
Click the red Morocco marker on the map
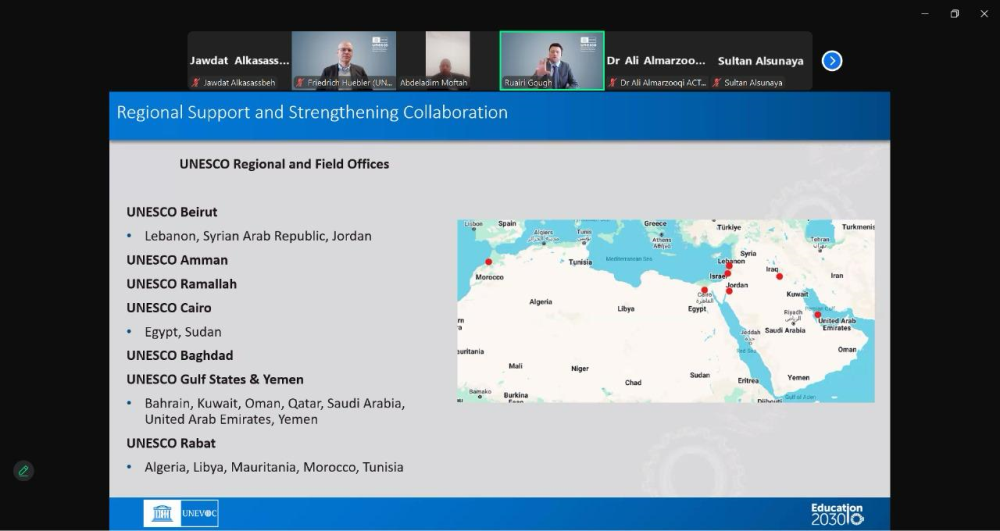pyautogui.click(x=488, y=262)
